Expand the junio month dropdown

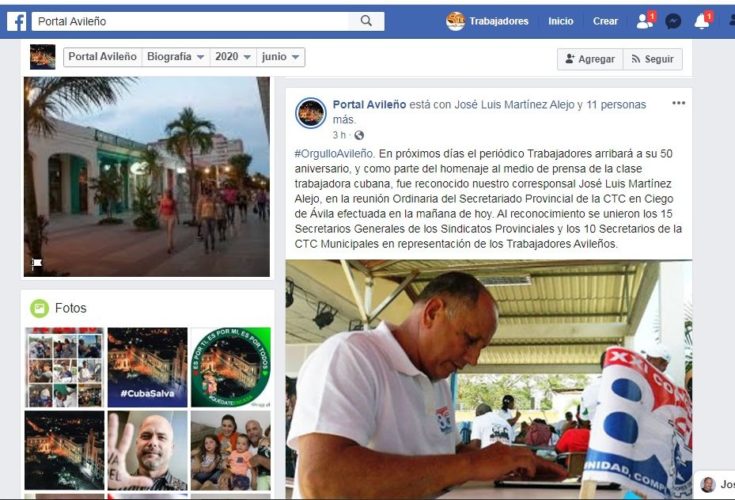(280, 57)
